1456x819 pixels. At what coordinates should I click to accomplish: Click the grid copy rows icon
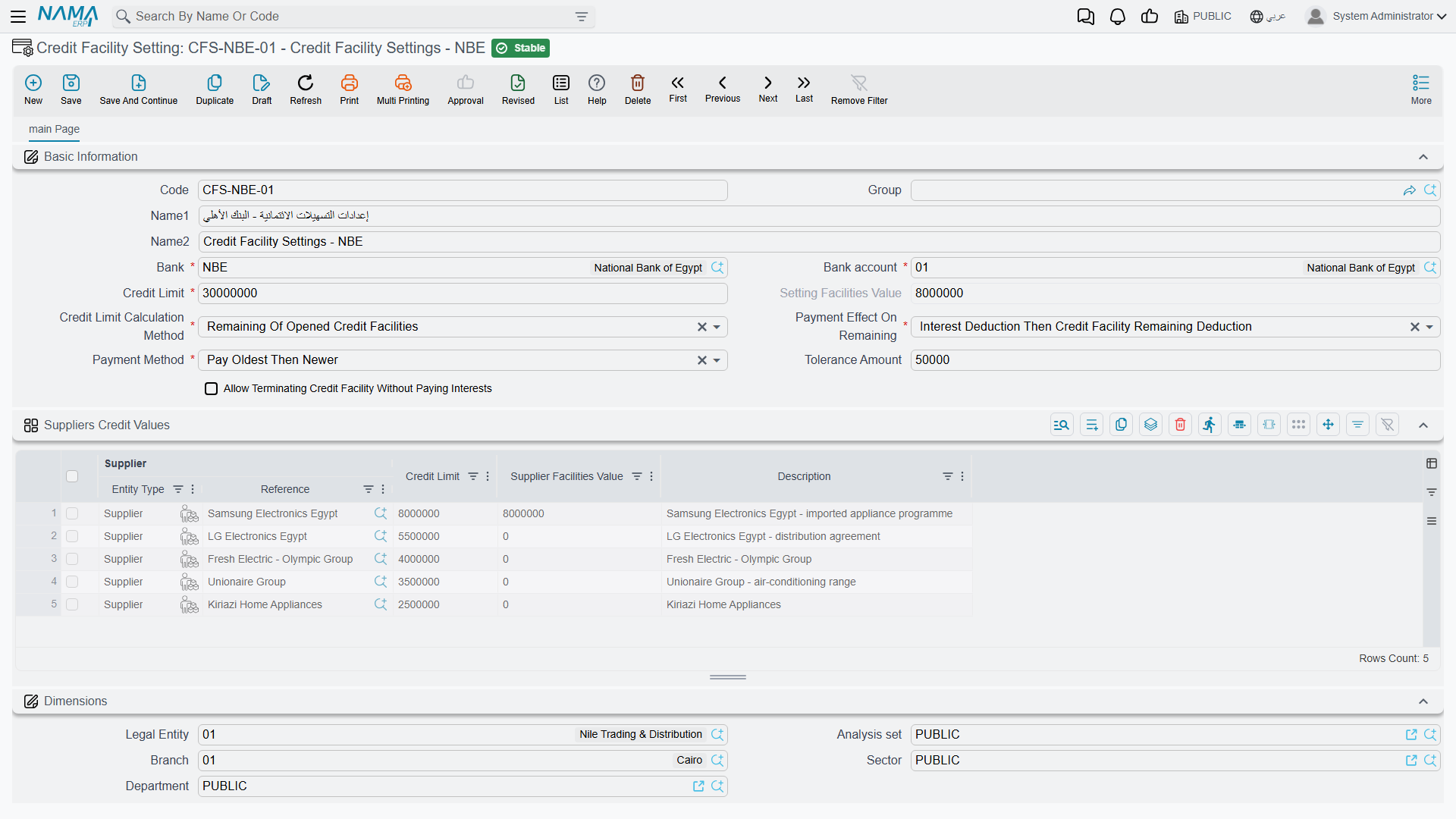tap(1121, 425)
